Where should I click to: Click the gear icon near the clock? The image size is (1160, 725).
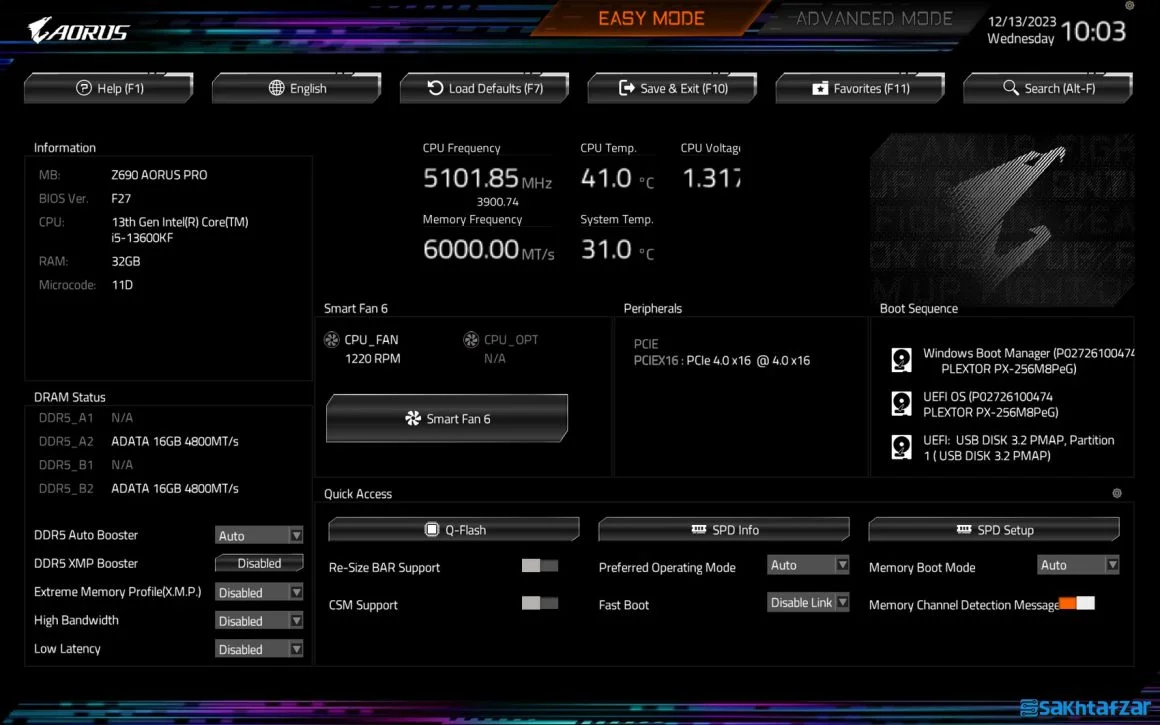(1130, 5)
